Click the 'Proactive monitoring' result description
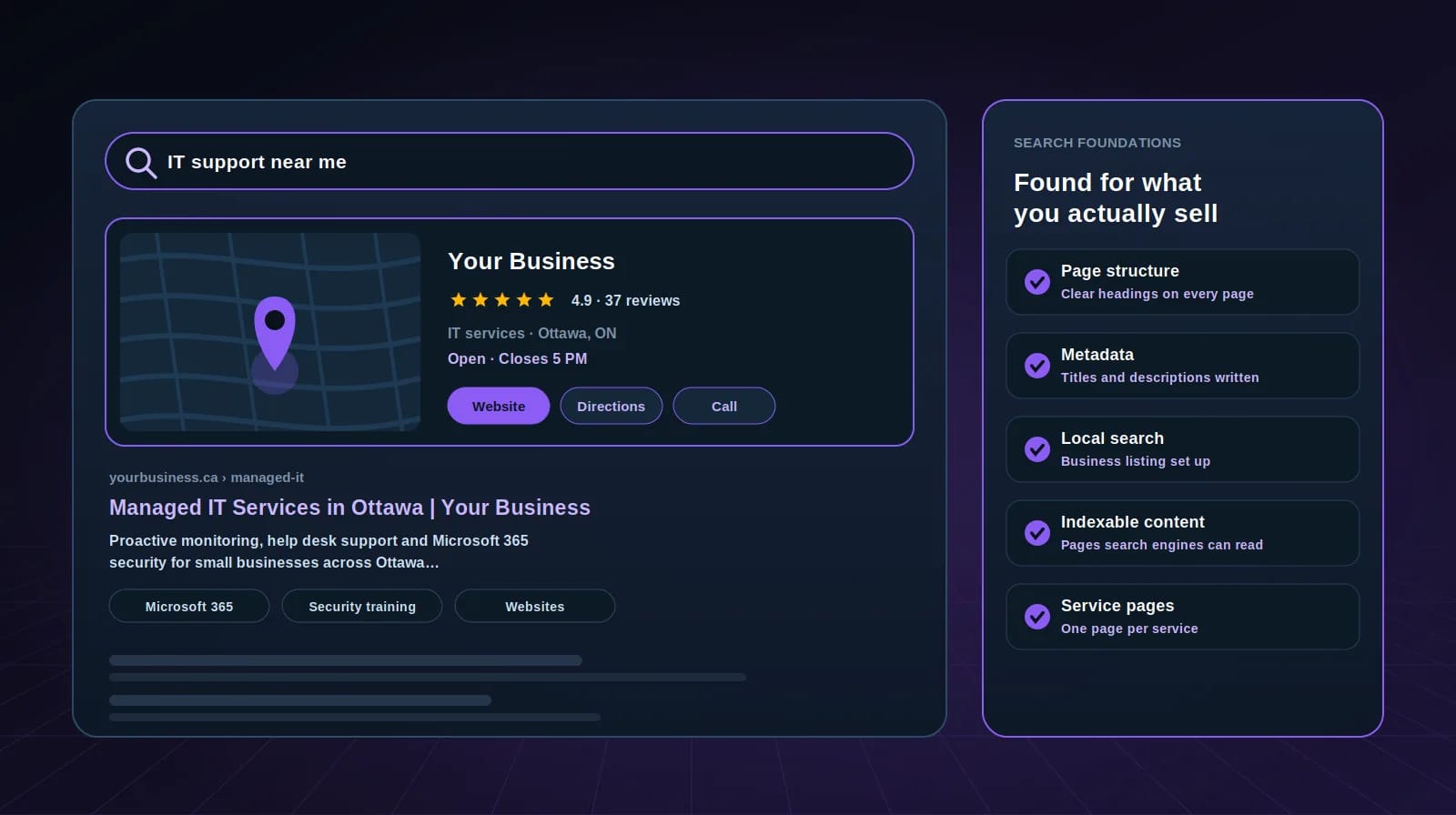Screen dimensions: 1456x815 318,551
